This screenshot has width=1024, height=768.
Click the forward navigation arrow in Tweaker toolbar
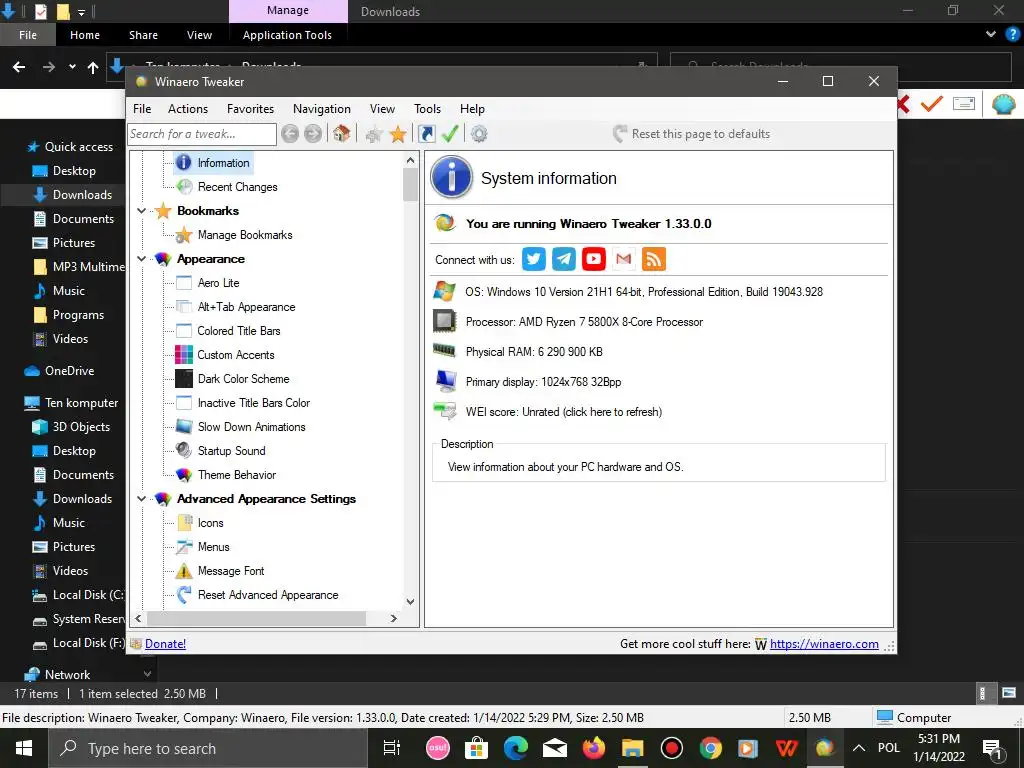tap(313, 134)
